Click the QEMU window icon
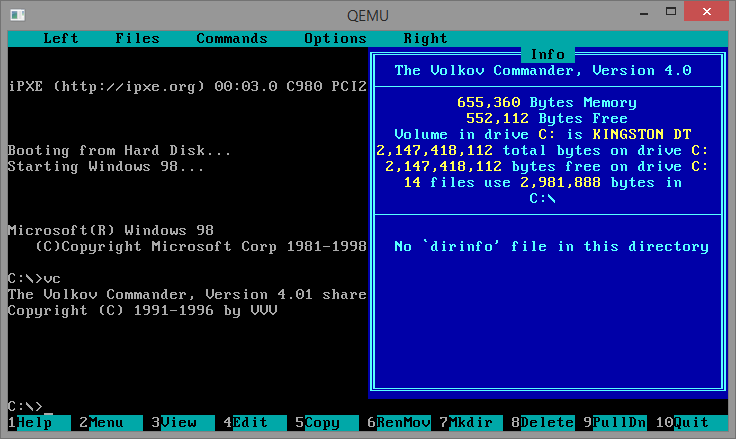 pos(18,15)
